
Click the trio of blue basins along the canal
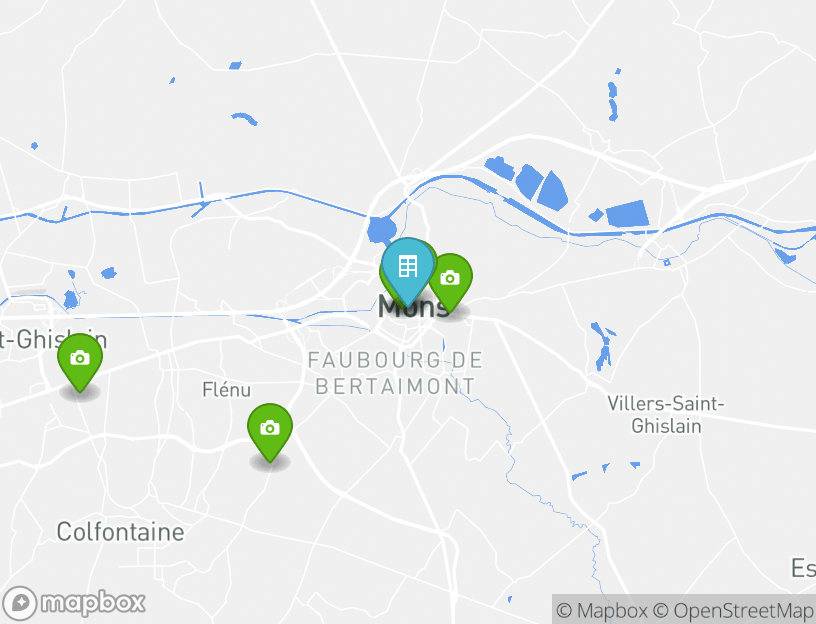point(527,182)
